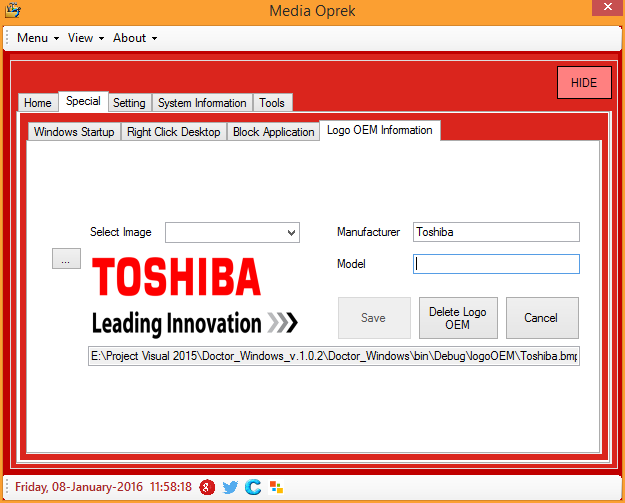Open the About dropdown menu
Image resolution: width=625 pixels, height=503 pixels.
click(135, 38)
